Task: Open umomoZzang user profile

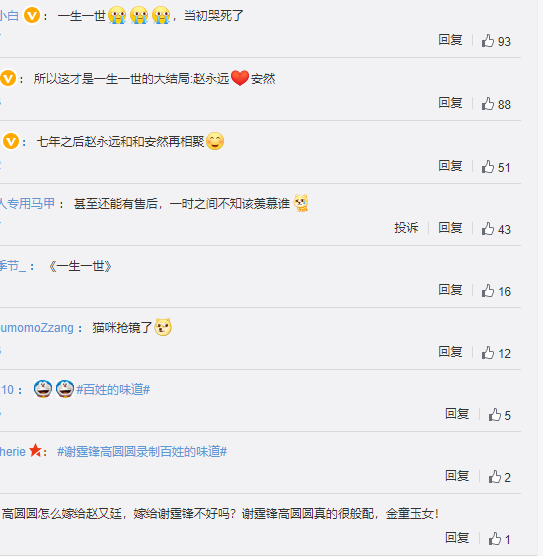Action: click(x=37, y=328)
